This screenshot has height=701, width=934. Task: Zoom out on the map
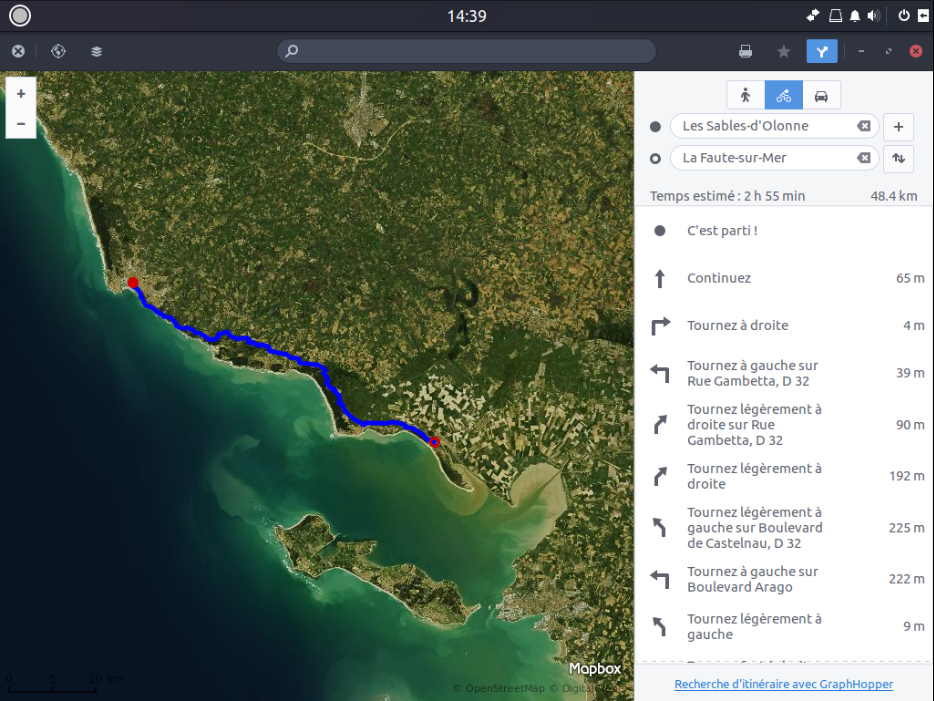(x=21, y=123)
